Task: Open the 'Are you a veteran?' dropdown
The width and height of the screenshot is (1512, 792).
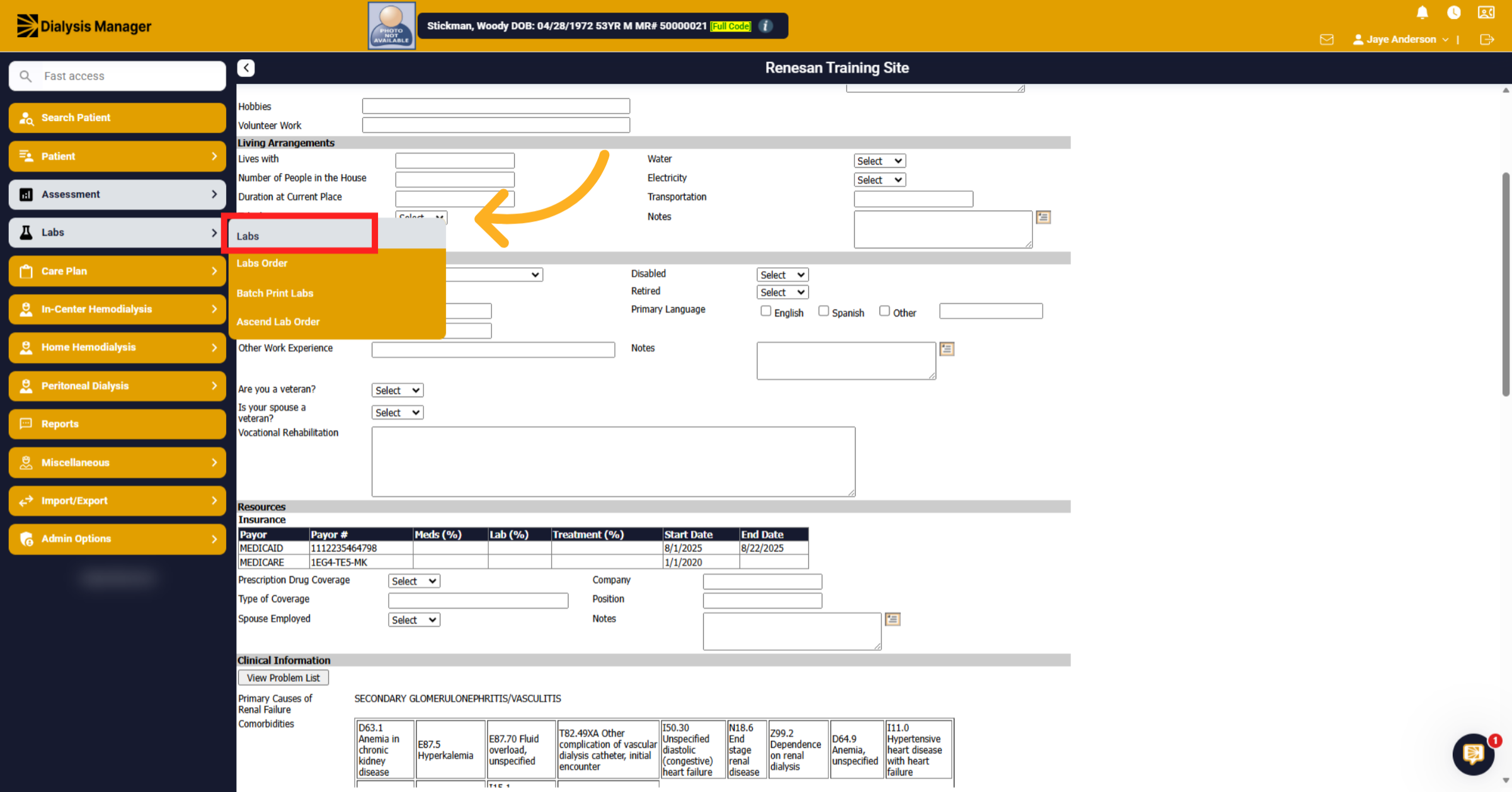Action: (398, 391)
